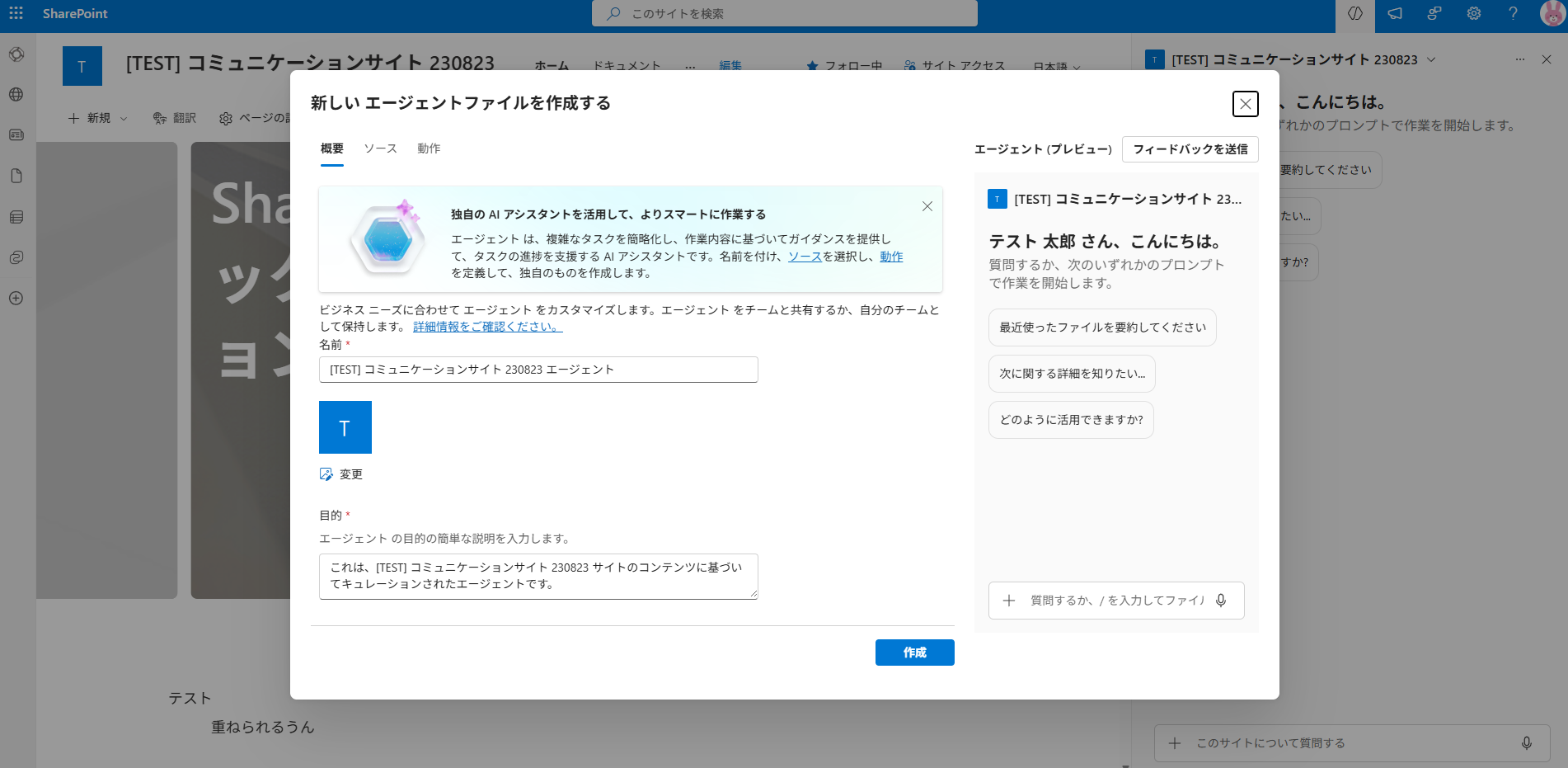The height and width of the screenshot is (768, 1568).
Task: Click the 変更 icon to change avatar
Action: (x=326, y=474)
